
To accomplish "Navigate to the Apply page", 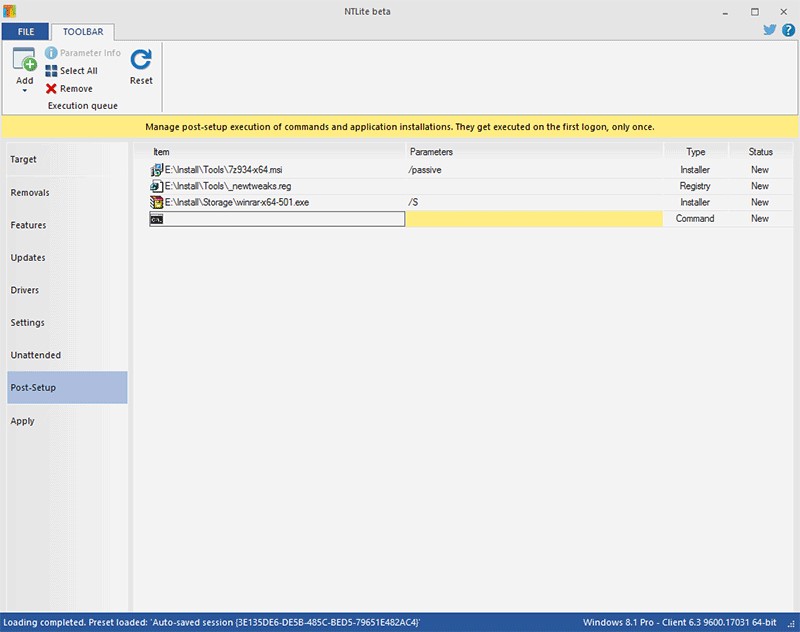I will tap(23, 421).
